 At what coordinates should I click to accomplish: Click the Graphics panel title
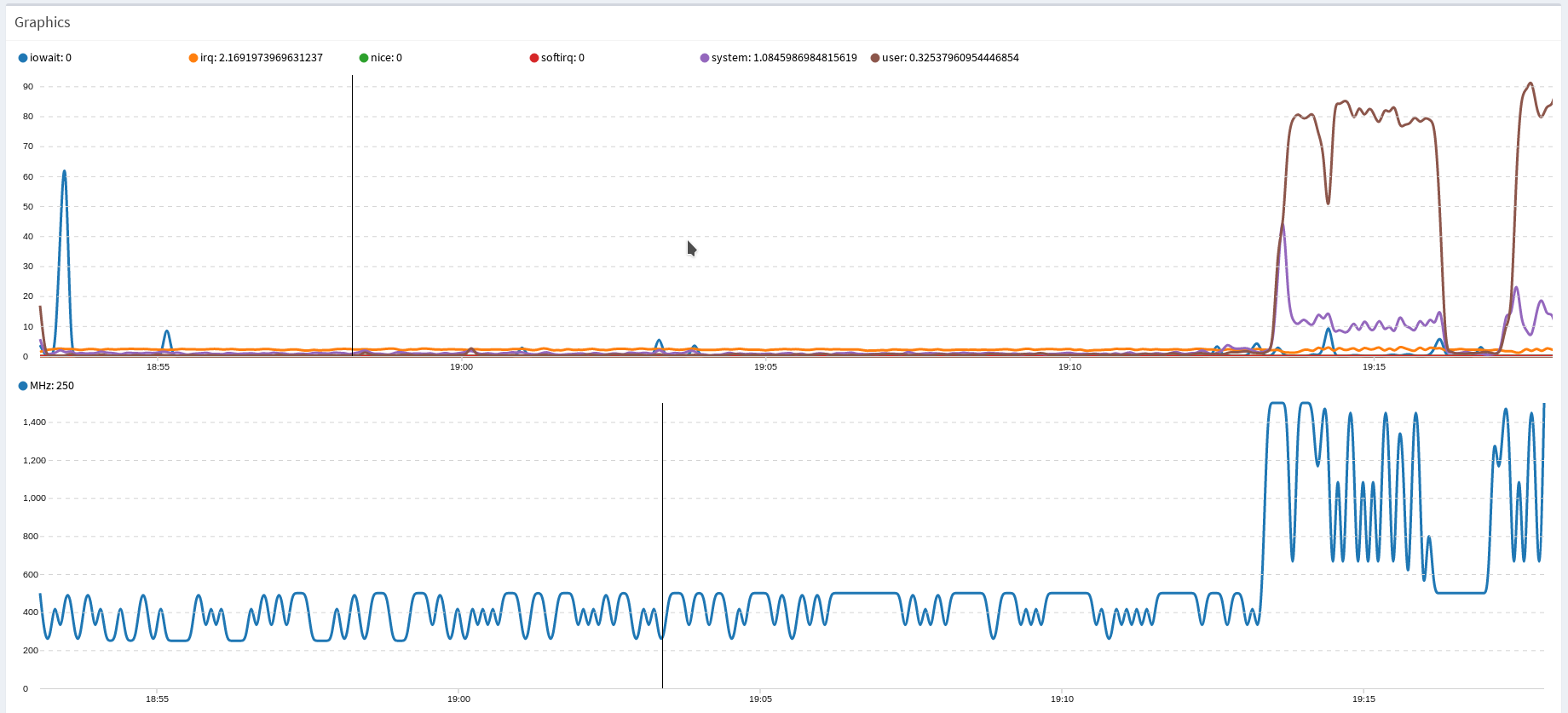42,22
